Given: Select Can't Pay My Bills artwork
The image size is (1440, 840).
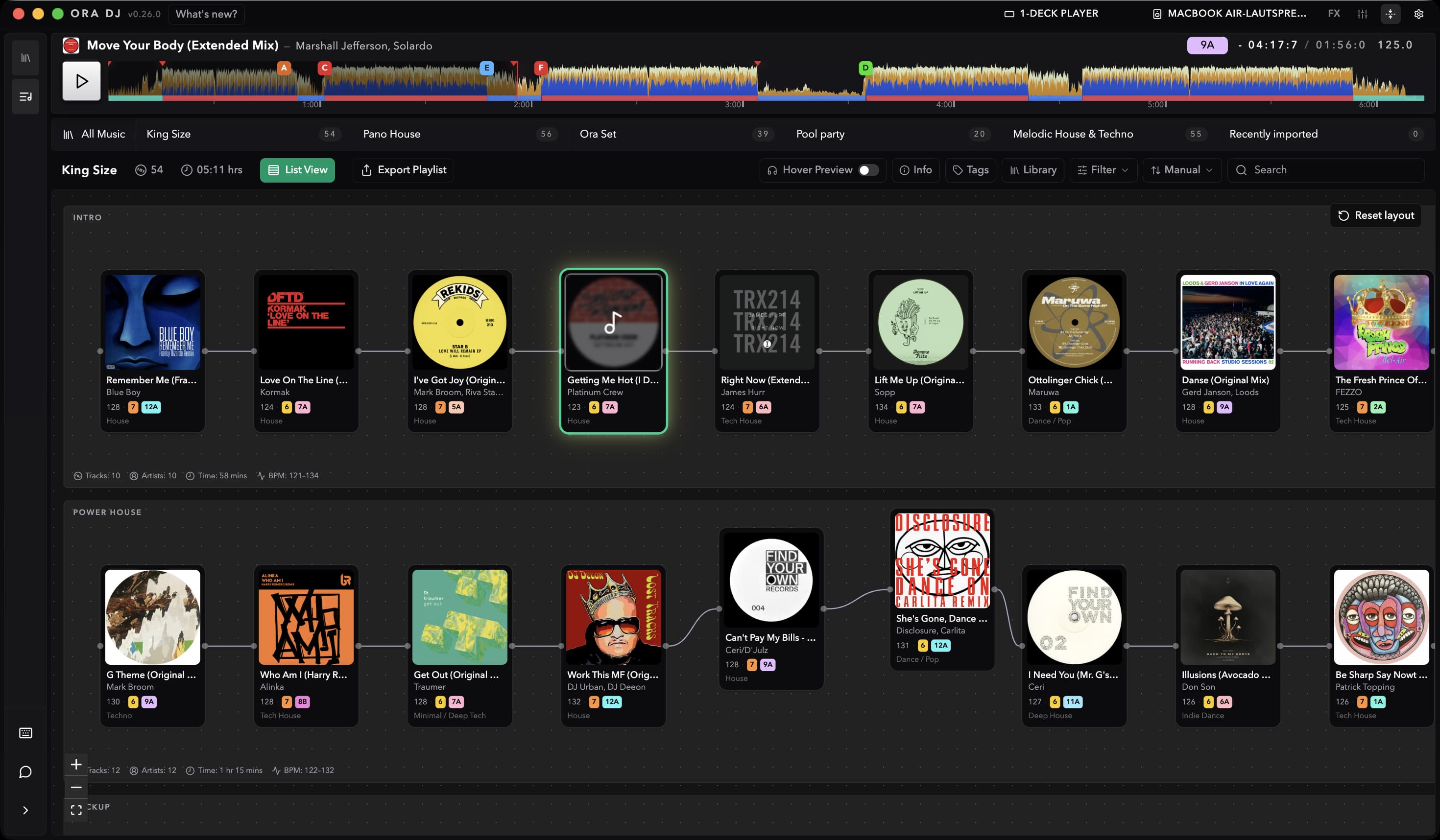Looking at the screenshot, I should pyautogui.click(x=771, y=580).
